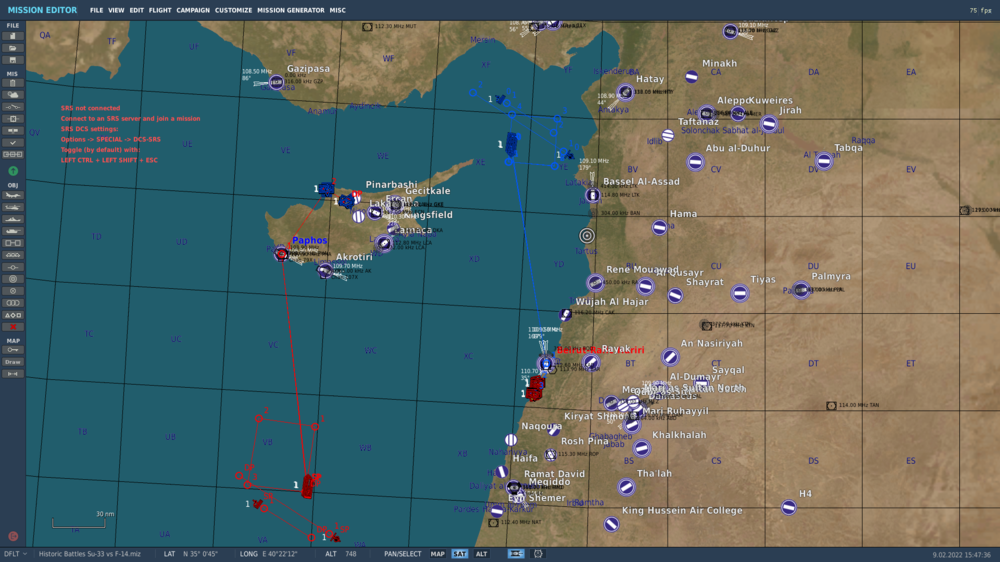Open the FLIGHT menu
Image resolution: width=1000 pixels, height=562 pixels.
pyautogui.click(x=160, y=10)
